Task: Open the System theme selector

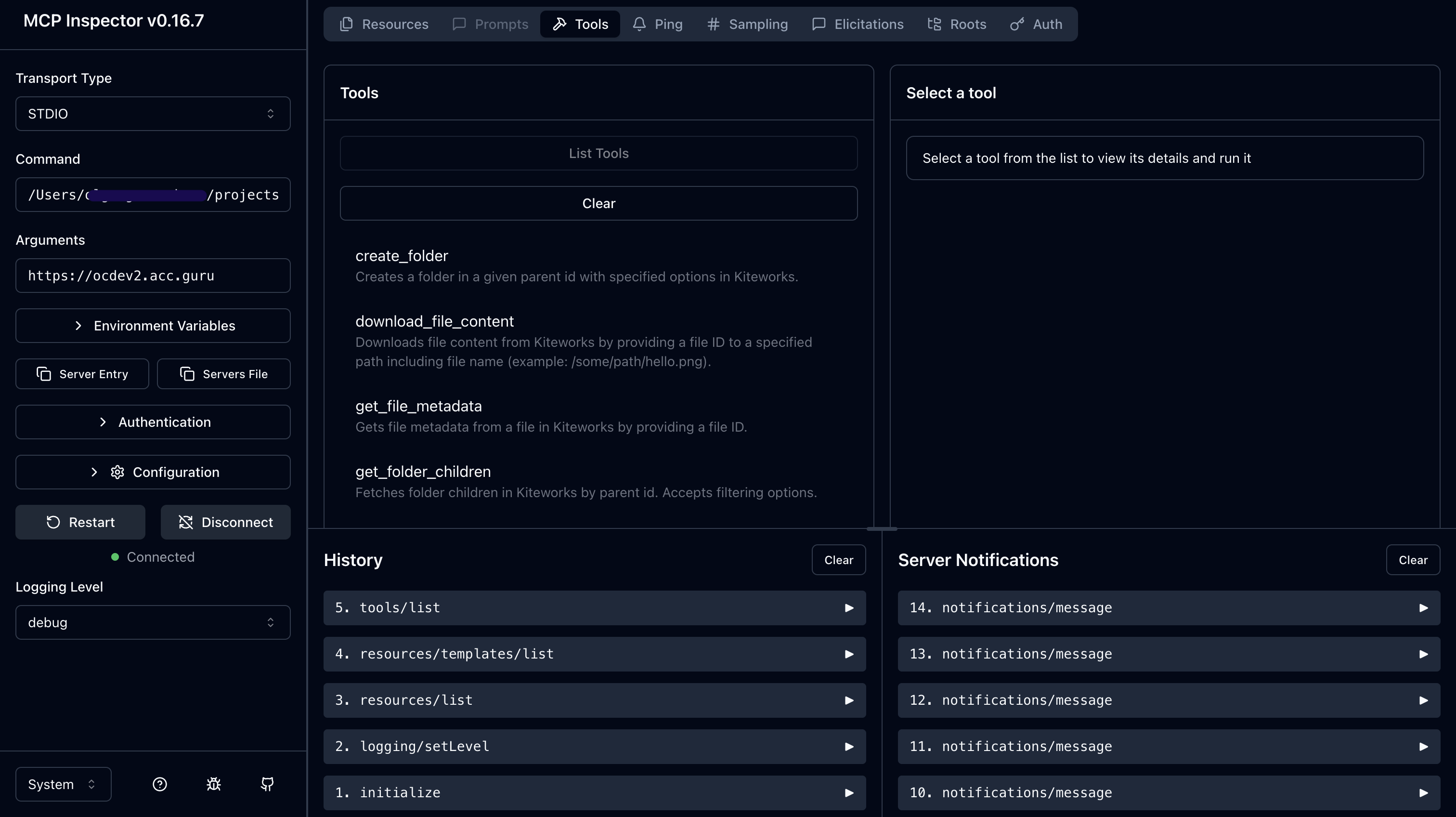Action: [63, 784]
